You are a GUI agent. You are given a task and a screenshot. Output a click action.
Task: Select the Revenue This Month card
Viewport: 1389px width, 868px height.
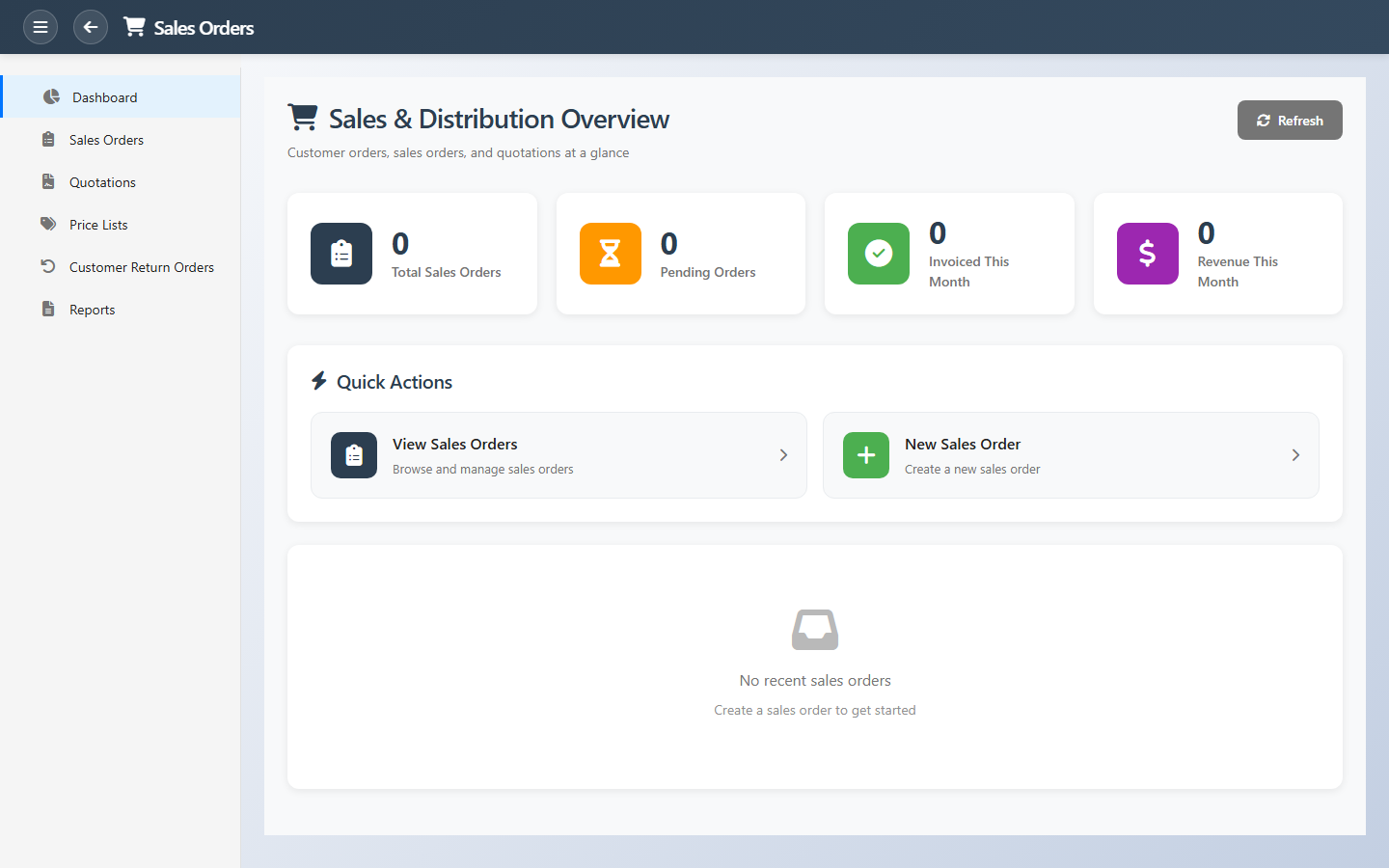coord(1217,254)
